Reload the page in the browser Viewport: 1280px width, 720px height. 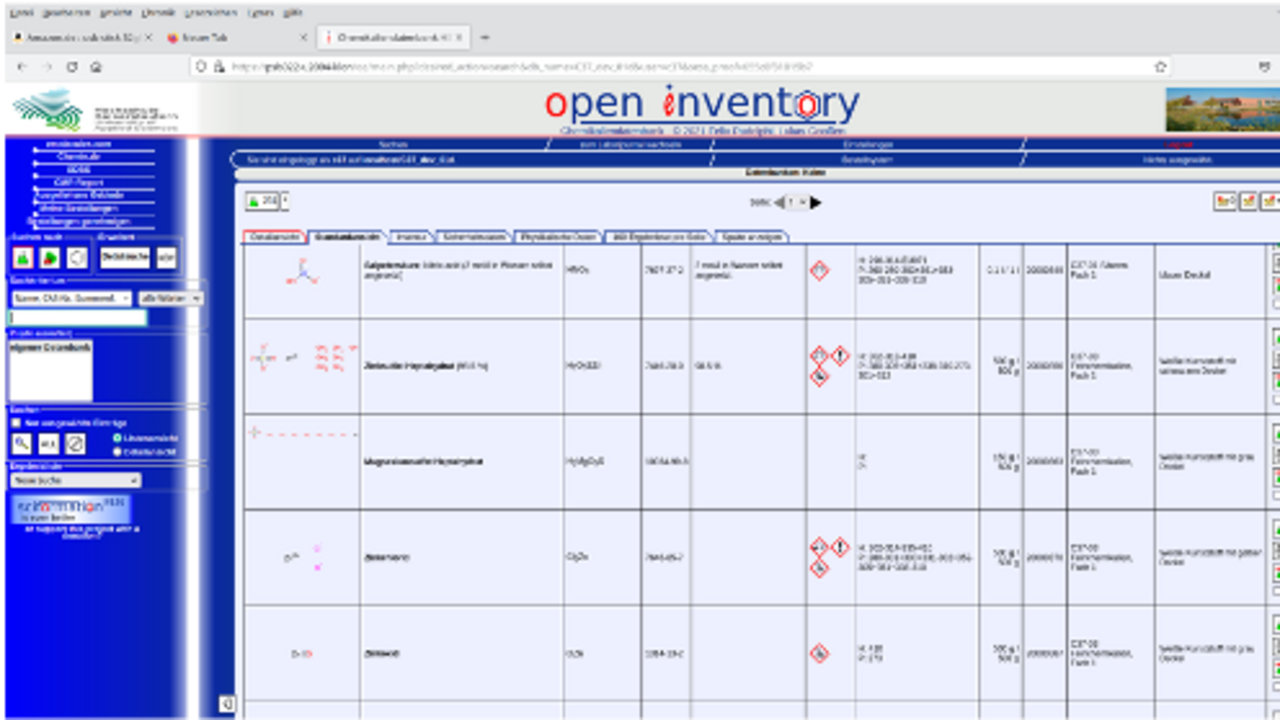(x=71, y=67)
